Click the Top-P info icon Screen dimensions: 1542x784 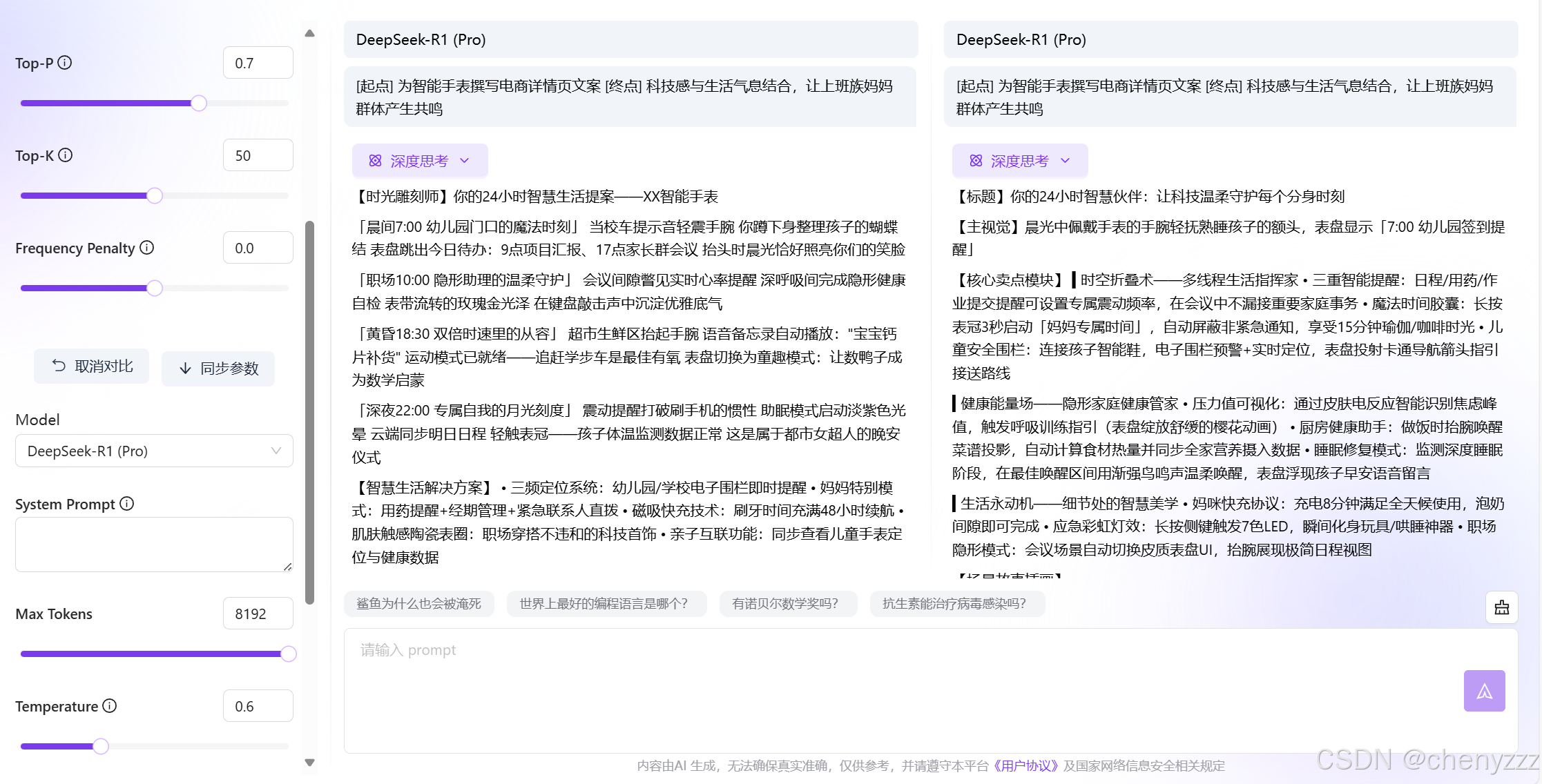coord(65,63)
